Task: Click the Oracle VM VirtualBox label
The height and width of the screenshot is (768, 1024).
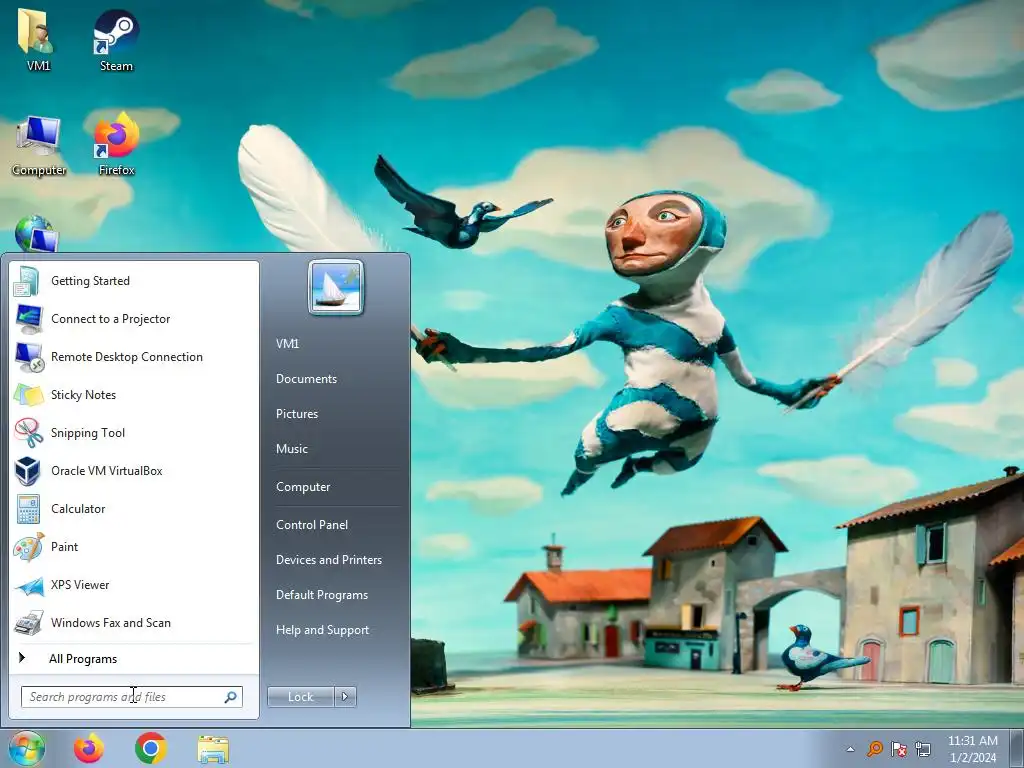Action: (x=106, y=470)
